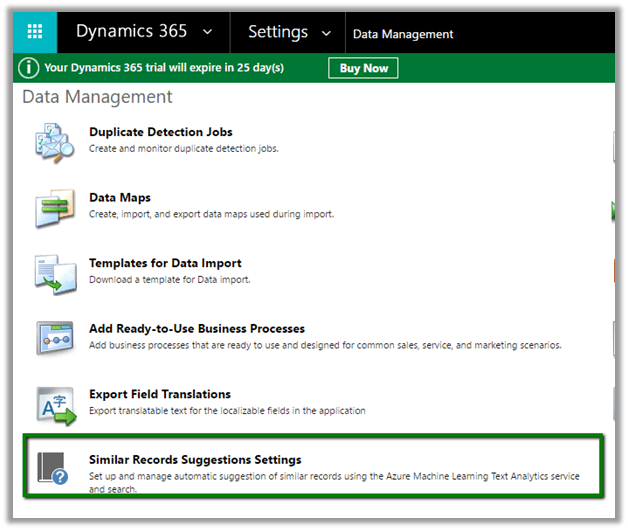Screen dimensions: 628x530
Task: Click the Add Ready-to-Use Business Processes icon
Action: click(54, 338)
